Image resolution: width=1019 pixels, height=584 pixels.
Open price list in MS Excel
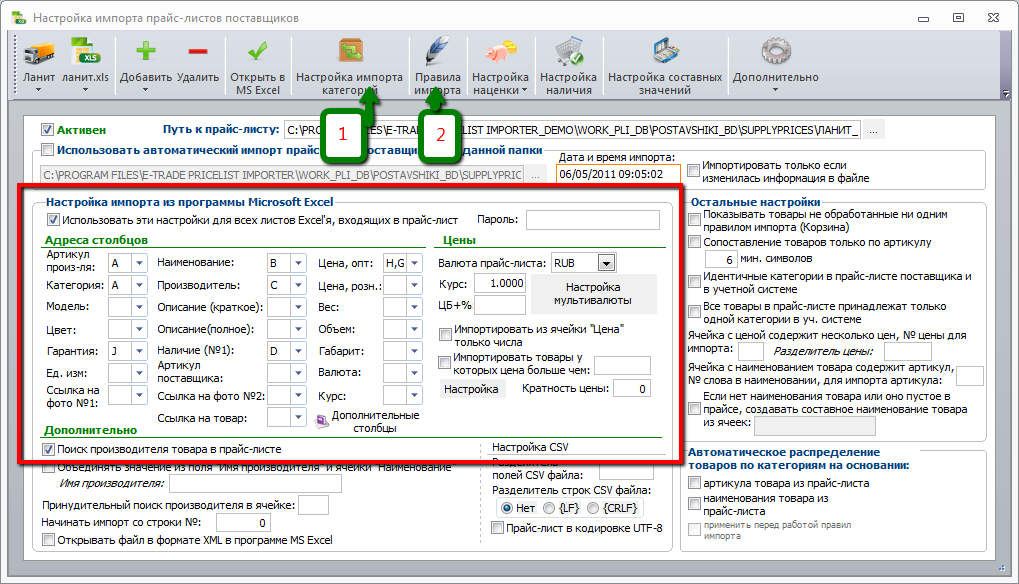[257, 51]
